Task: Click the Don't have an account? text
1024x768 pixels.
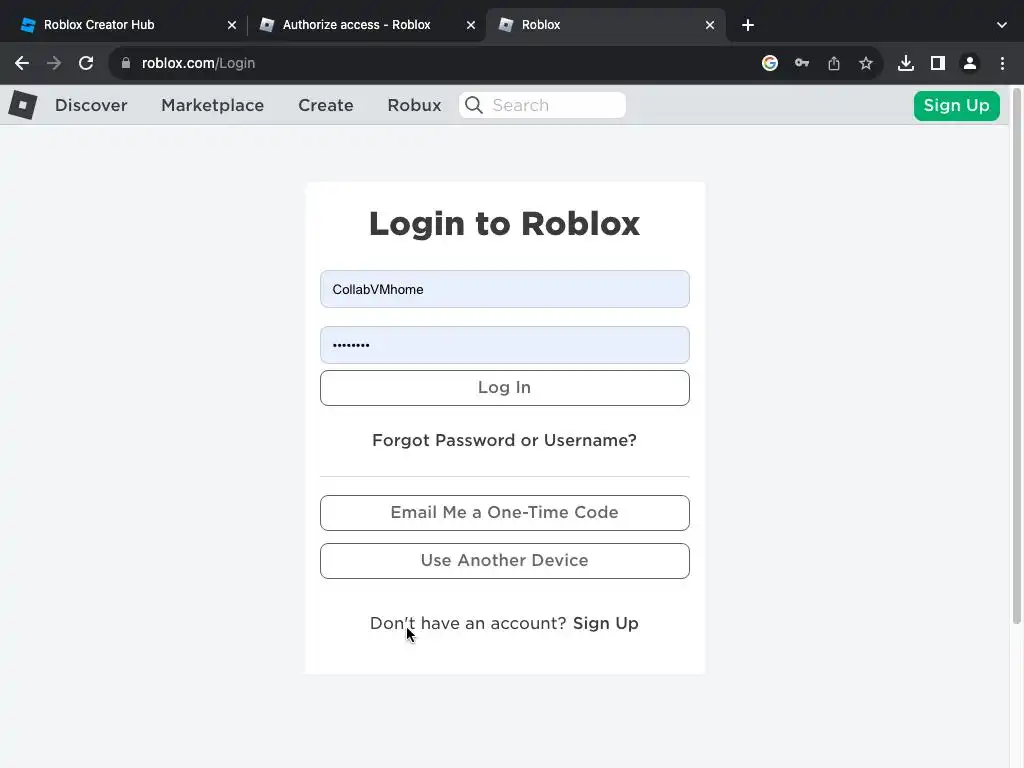Action: coord(468,624)
